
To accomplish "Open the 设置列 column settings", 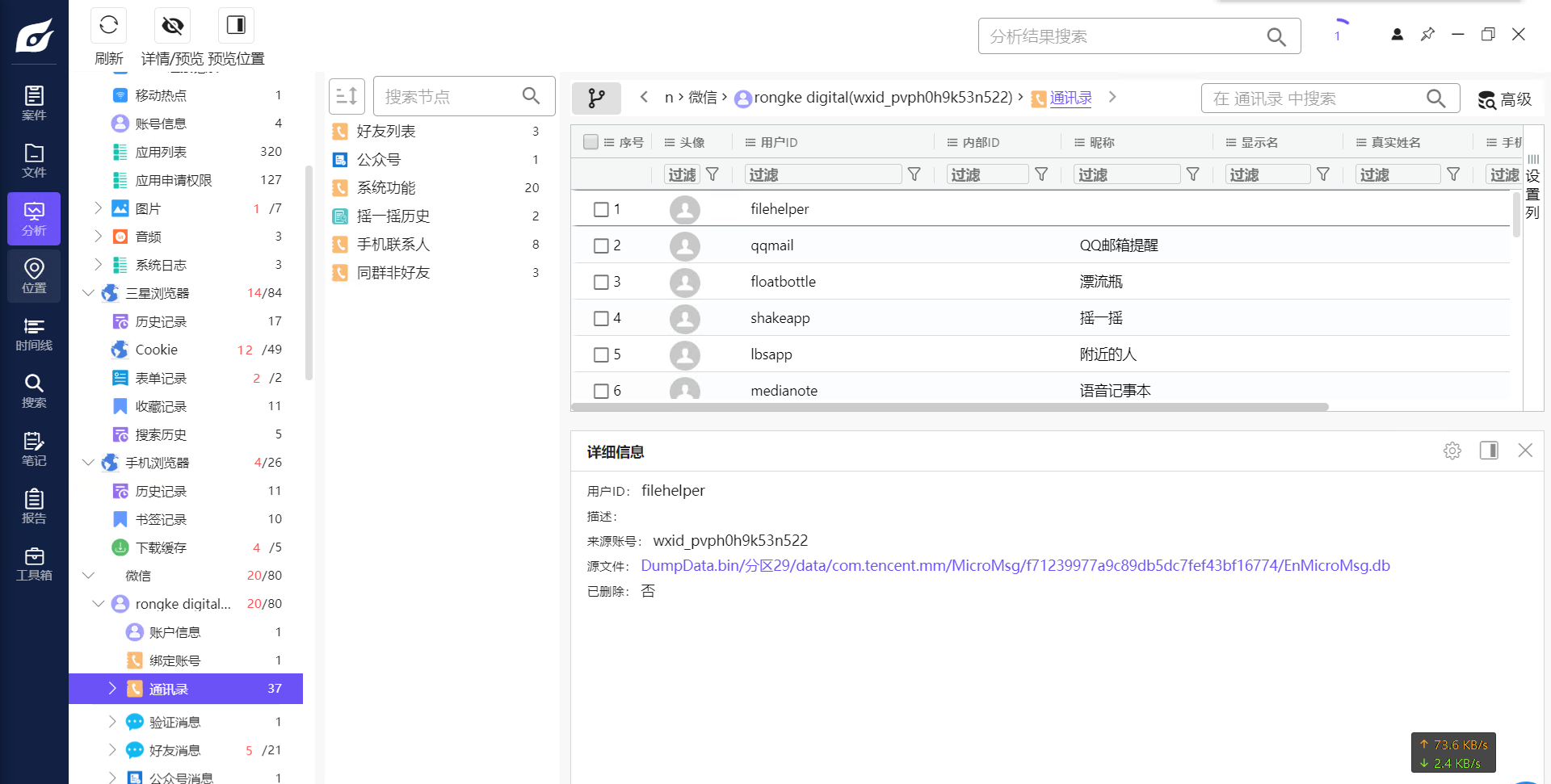I will tap(1532, 185).
